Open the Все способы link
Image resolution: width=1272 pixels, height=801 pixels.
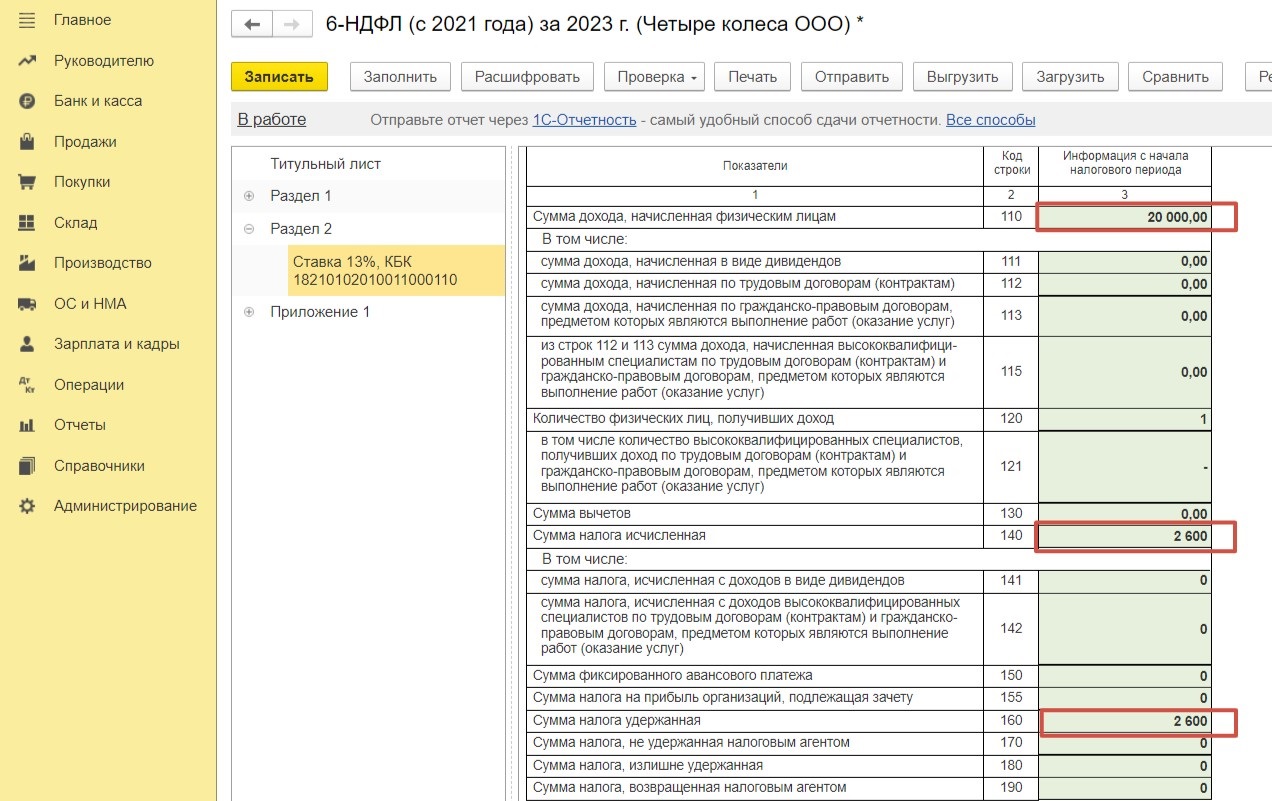point(991,120)
